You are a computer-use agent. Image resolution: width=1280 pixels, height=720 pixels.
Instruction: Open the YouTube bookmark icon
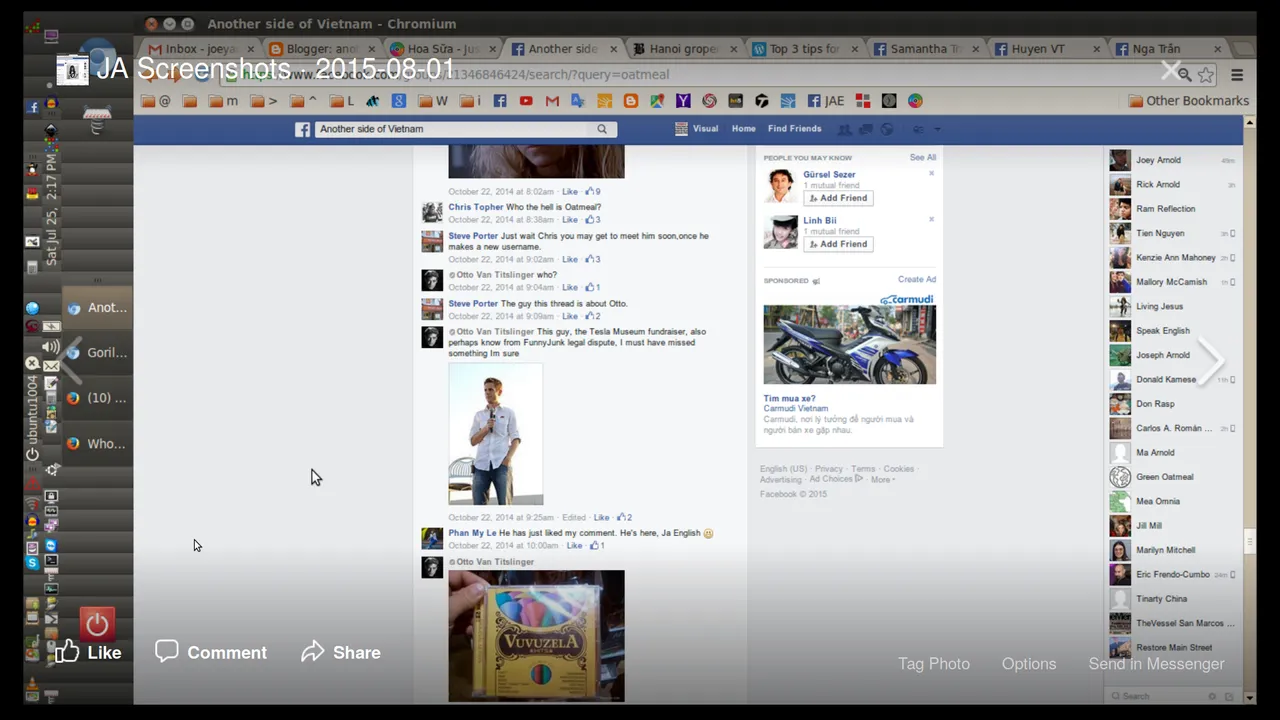click(526, 101)
